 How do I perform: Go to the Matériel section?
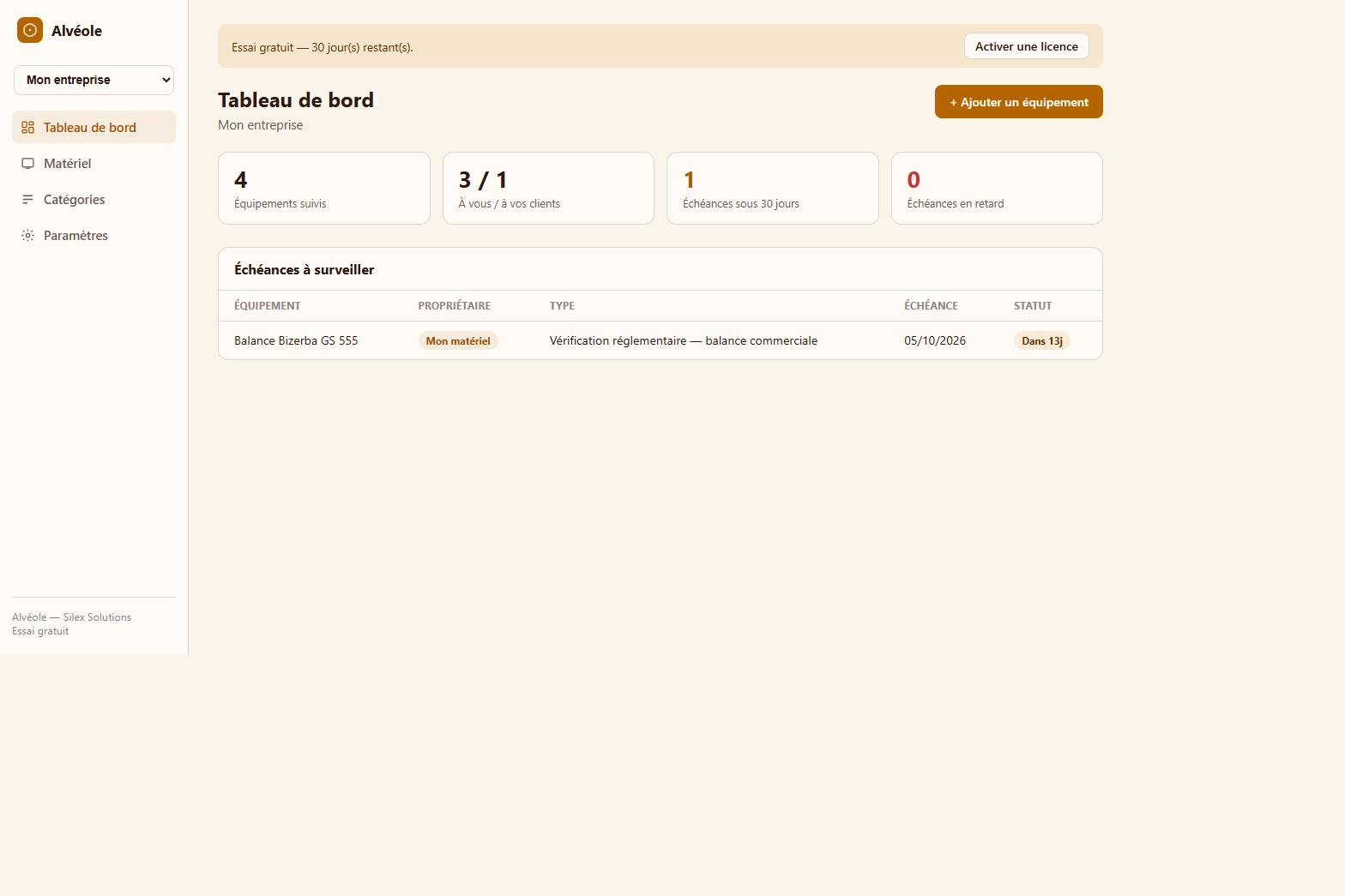click(93, 163)
